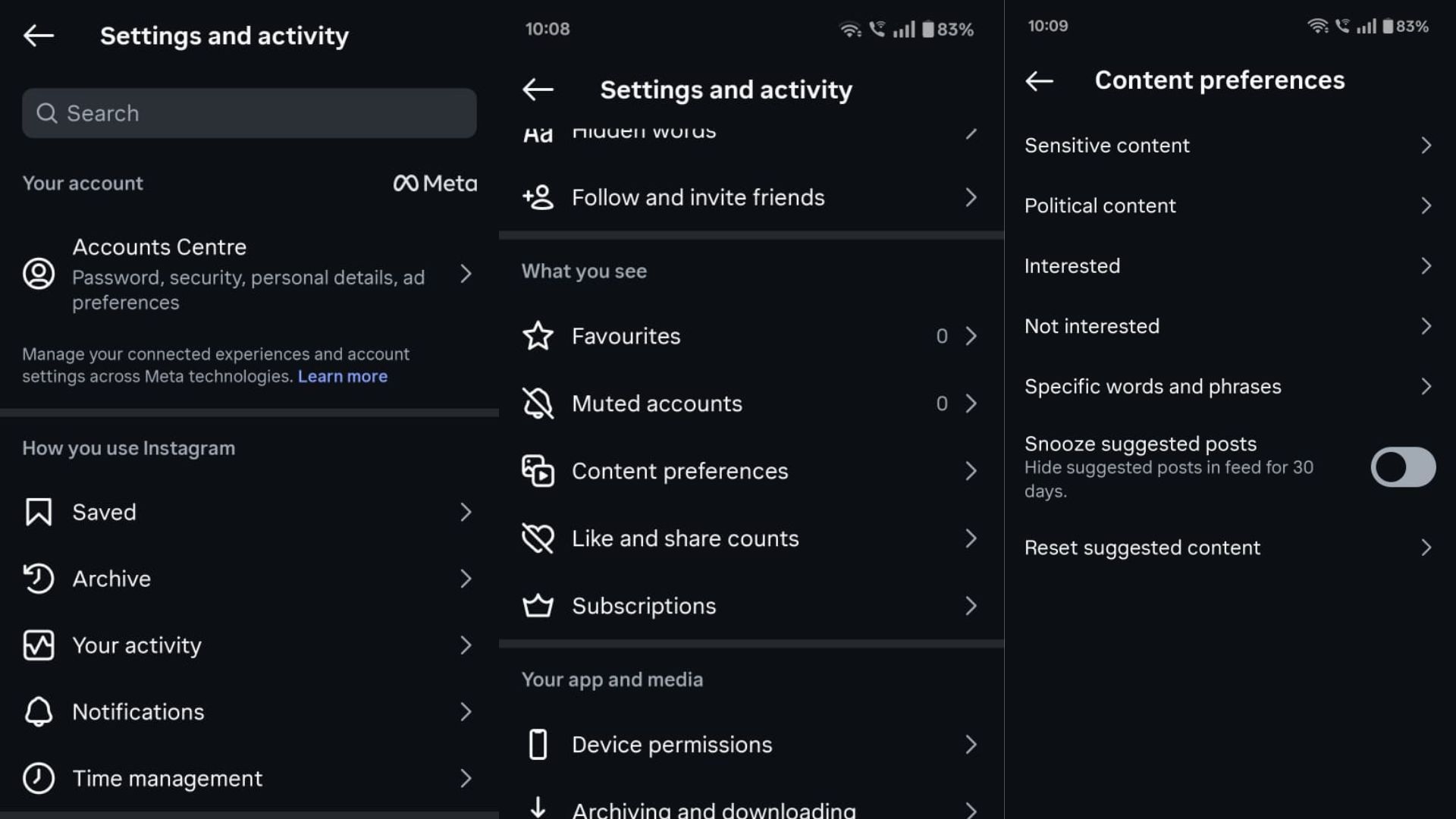Open the Time management menu item

(x=167, y=778)
